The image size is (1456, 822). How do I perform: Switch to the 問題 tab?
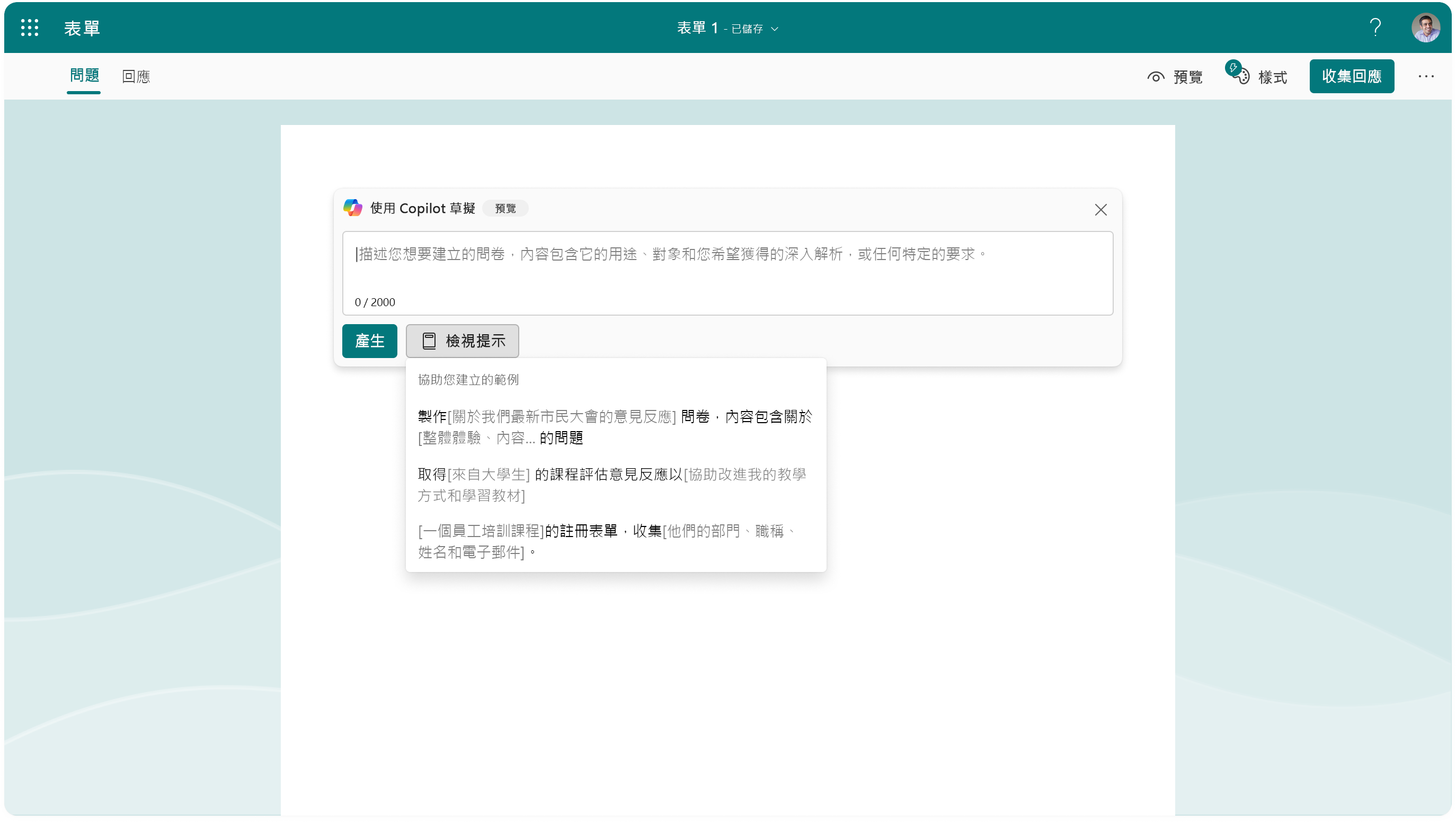point(84,76)
